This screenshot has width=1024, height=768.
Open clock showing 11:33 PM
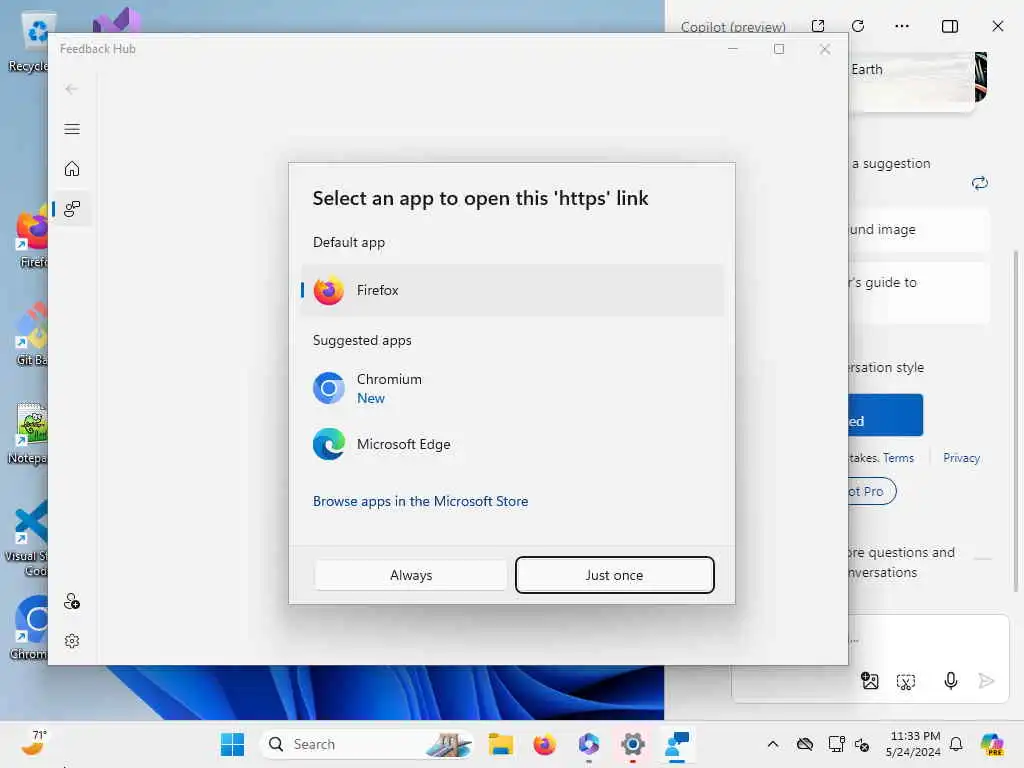coord(914,744)
